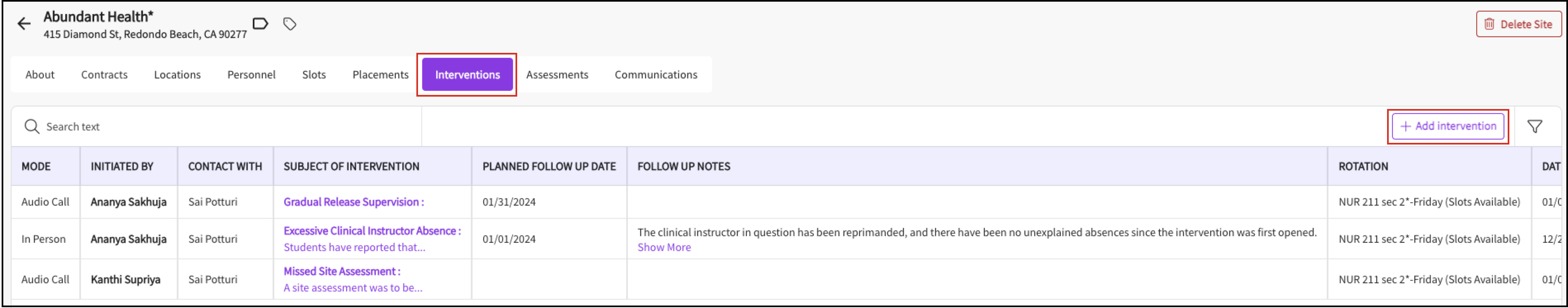
Task: Open Gradual Release Supervision intervention
Action: (x=353, y=202)
